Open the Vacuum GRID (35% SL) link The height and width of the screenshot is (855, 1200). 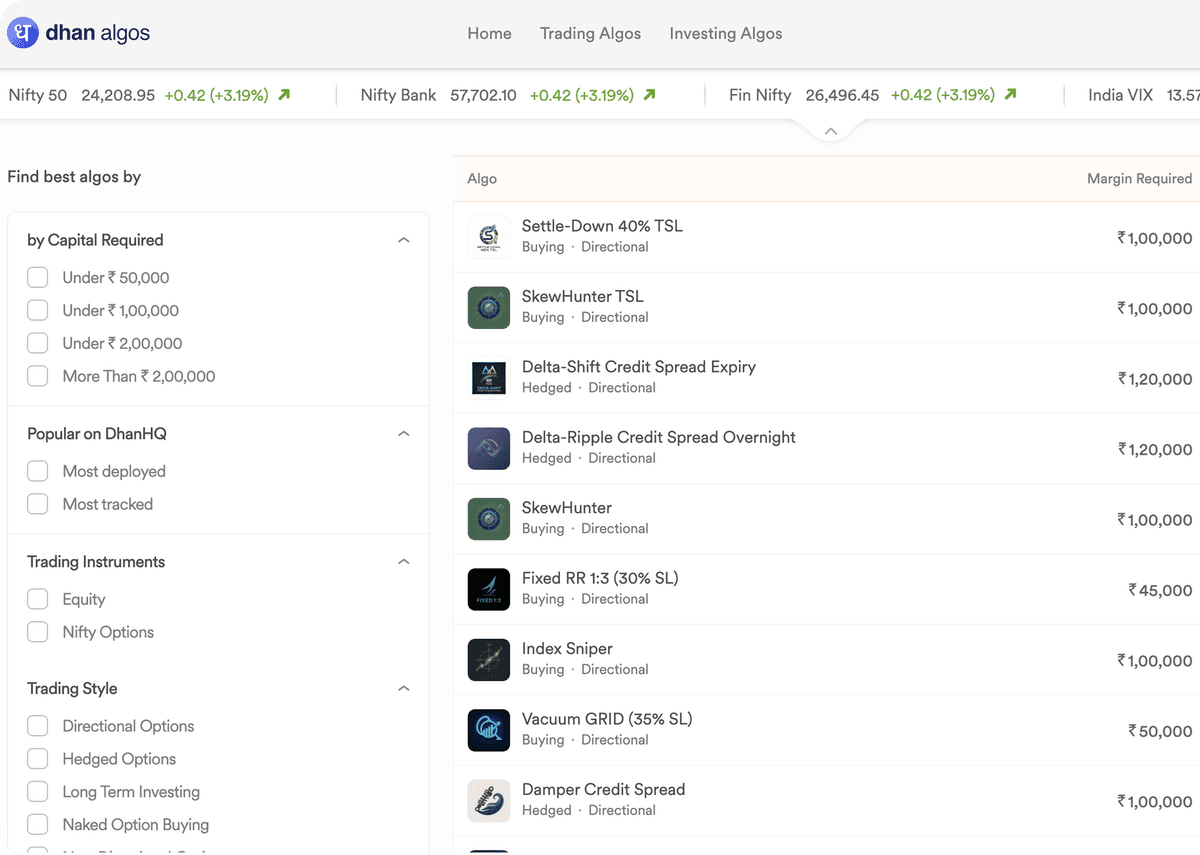tap(607, 719)
